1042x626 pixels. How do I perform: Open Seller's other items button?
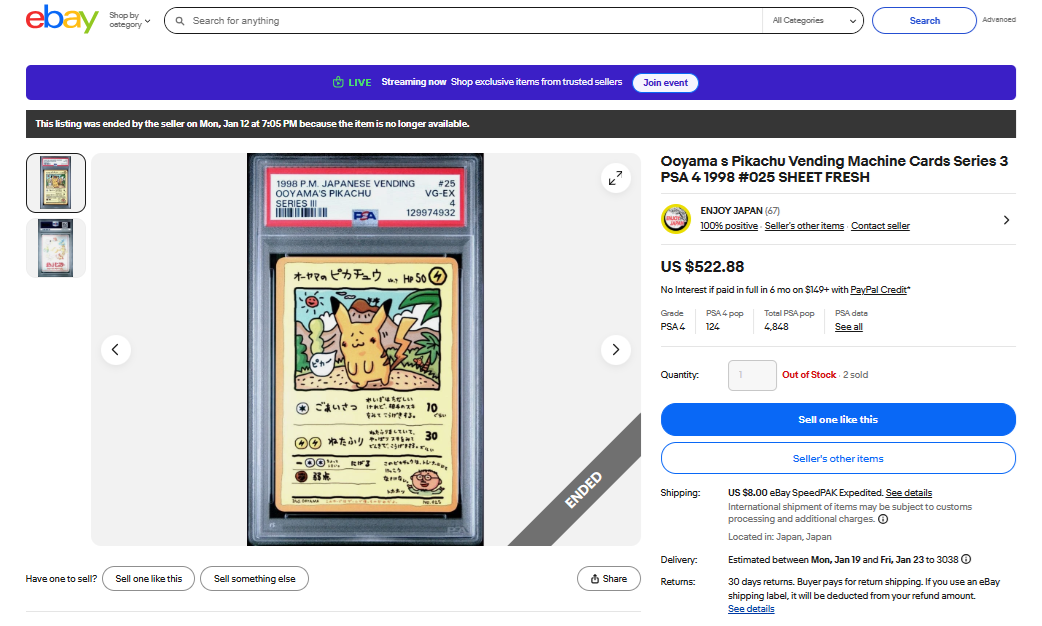click(x=838, y=459)
